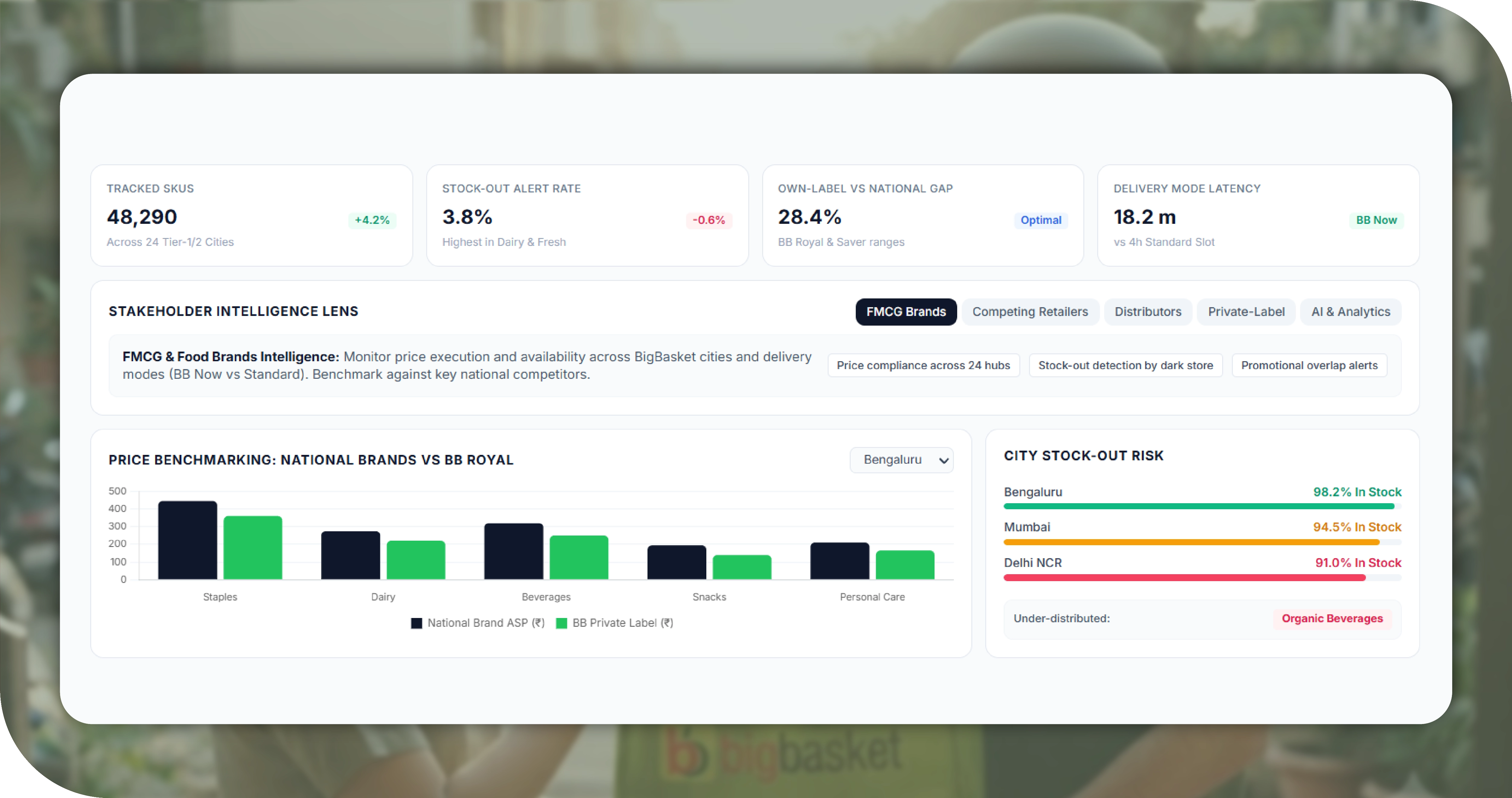Click the +4.2% badge on Tracked SKUs

(x=372, y=220)
